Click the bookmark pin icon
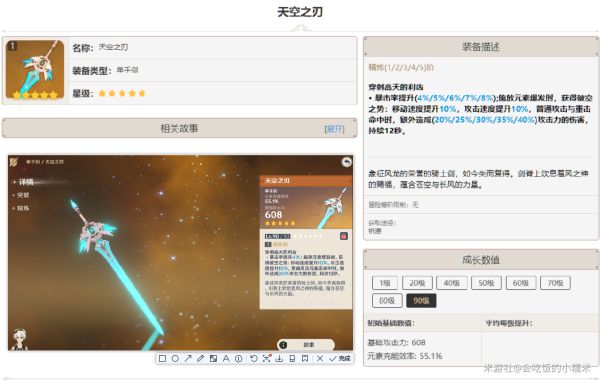The image size is (600, 382). (x=305, y=359)
